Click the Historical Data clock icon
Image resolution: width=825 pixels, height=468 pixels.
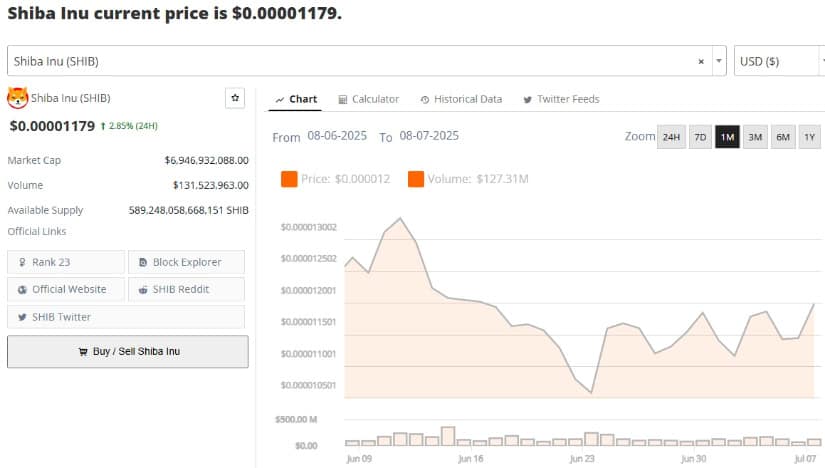click(x=425, y=99)
